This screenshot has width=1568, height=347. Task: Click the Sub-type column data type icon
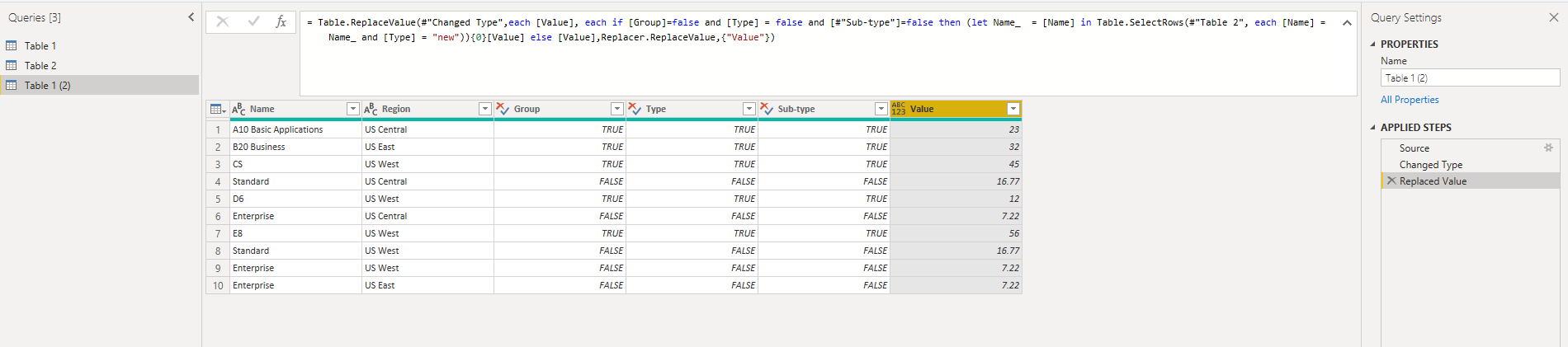click(x=767, y=109)
